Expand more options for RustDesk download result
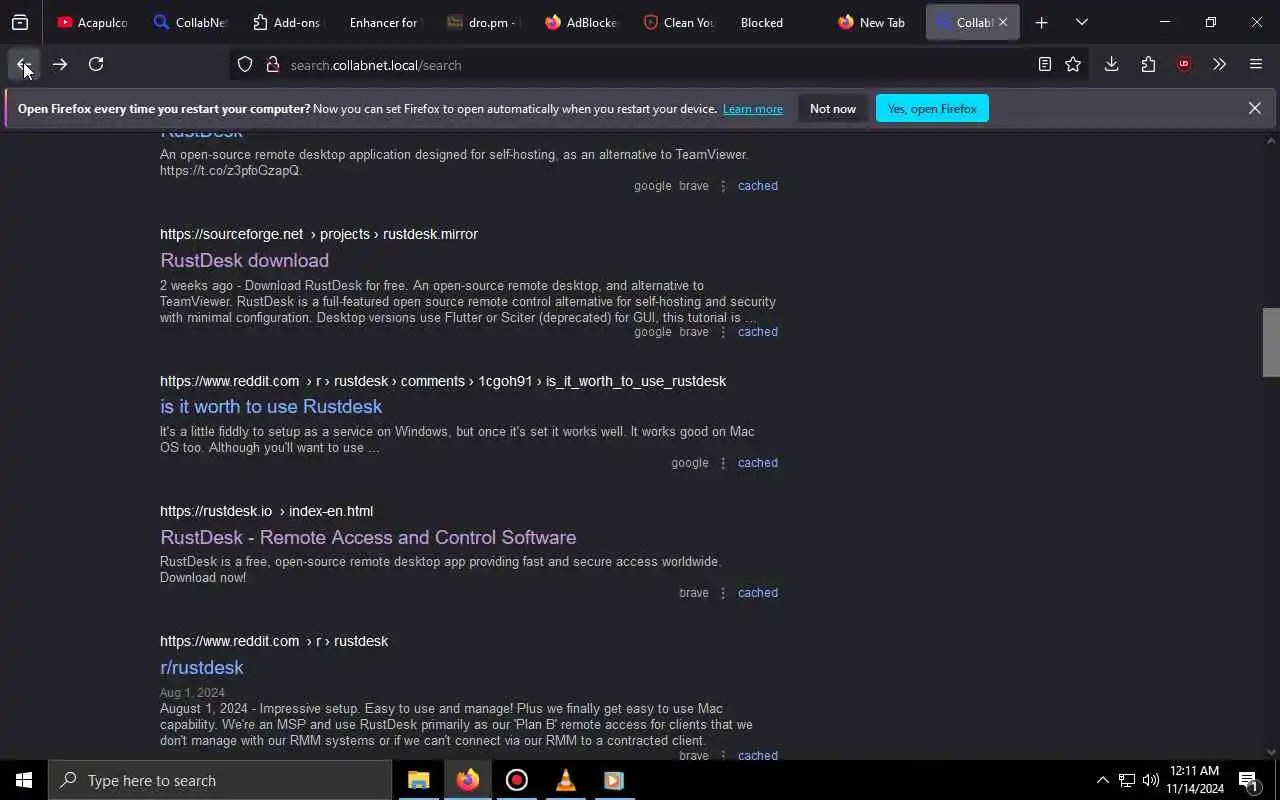The image size is (1280, 800). click(x=723, y=332)
